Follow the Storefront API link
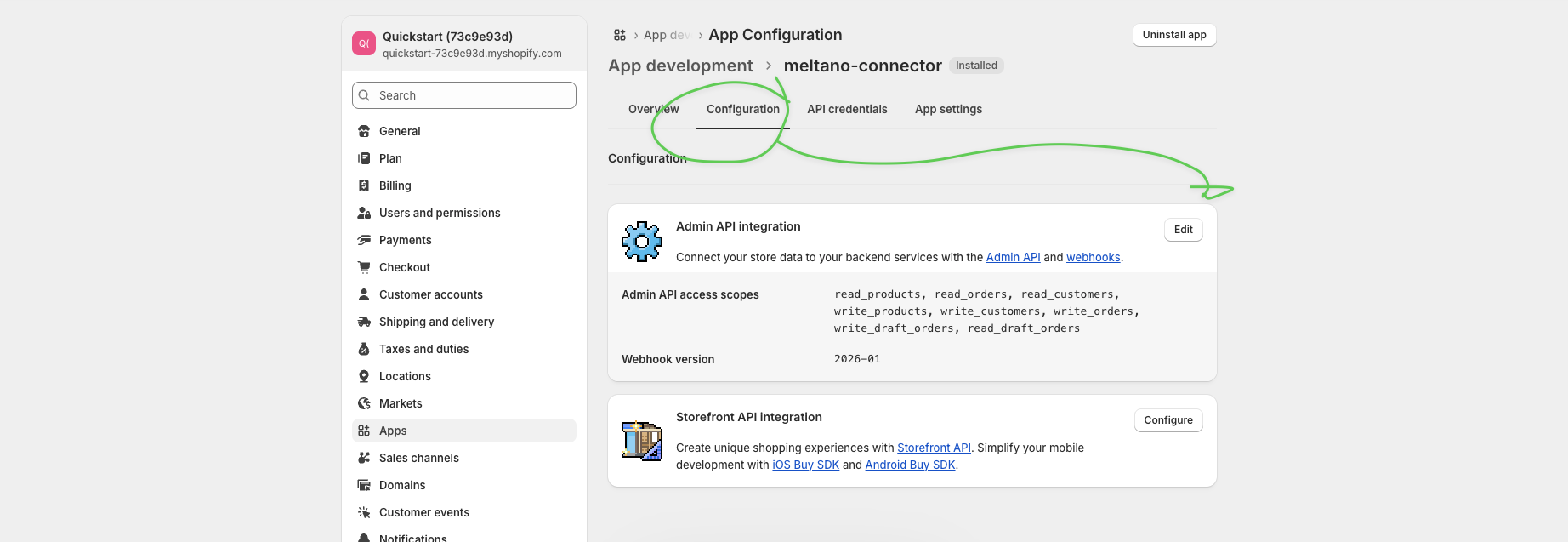Screen dimensions: 1568x542 [934, 448]
